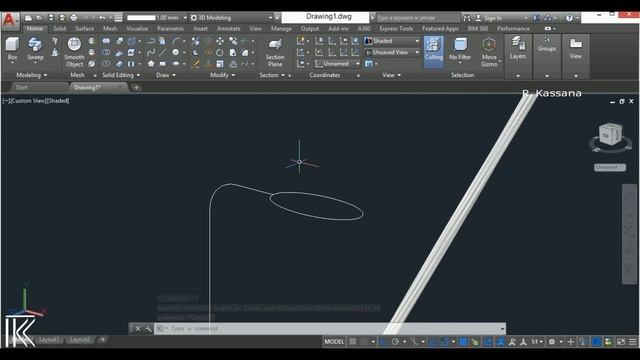
Task: Click Sign In in title bar
Action: tap(493, 18)
